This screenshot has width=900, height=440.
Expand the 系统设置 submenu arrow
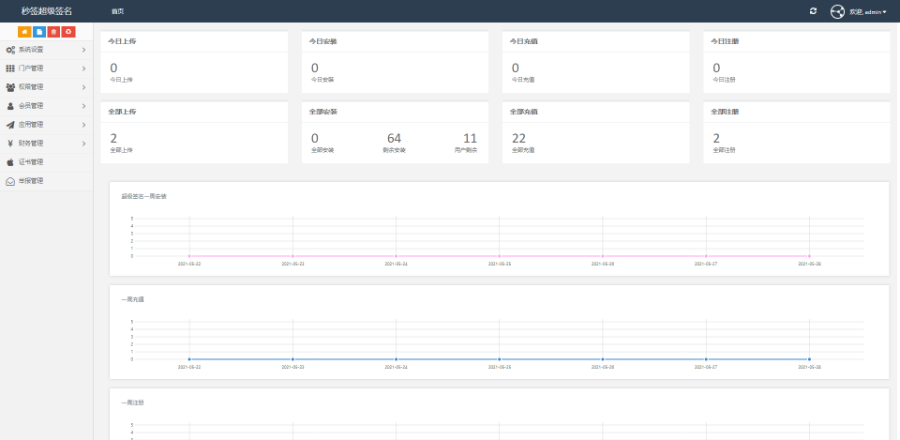(x=84, y=49)
